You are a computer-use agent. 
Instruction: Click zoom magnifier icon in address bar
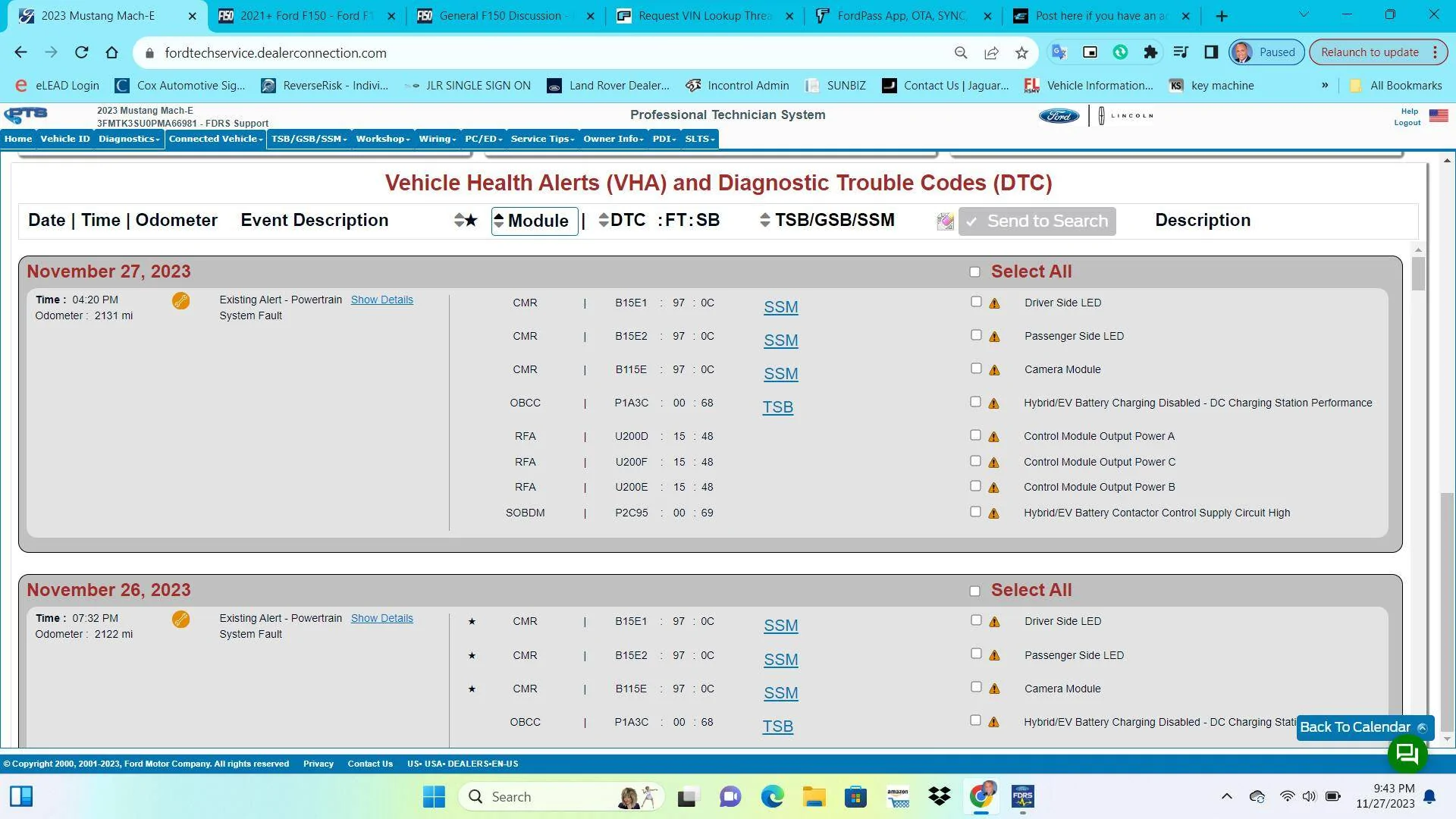(x=961, y=52)
